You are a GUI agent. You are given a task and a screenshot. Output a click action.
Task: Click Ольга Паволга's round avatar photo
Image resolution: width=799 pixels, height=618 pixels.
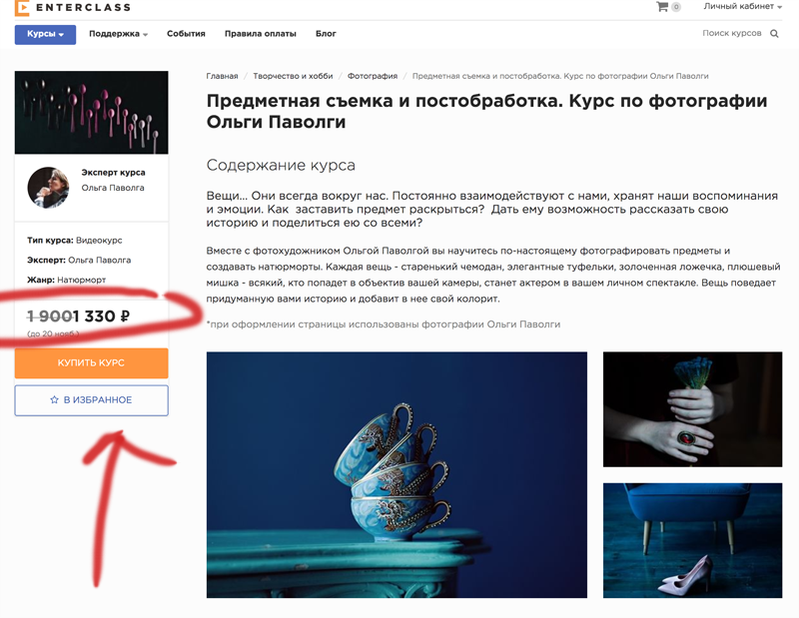[x=48, y=187]
